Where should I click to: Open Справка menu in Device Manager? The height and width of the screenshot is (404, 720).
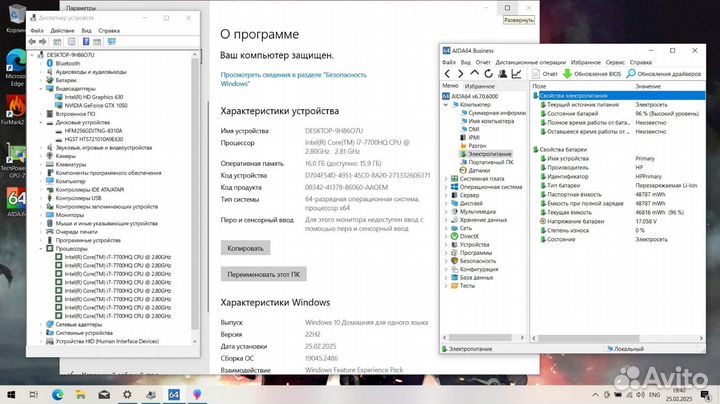[x=109, y=30]
